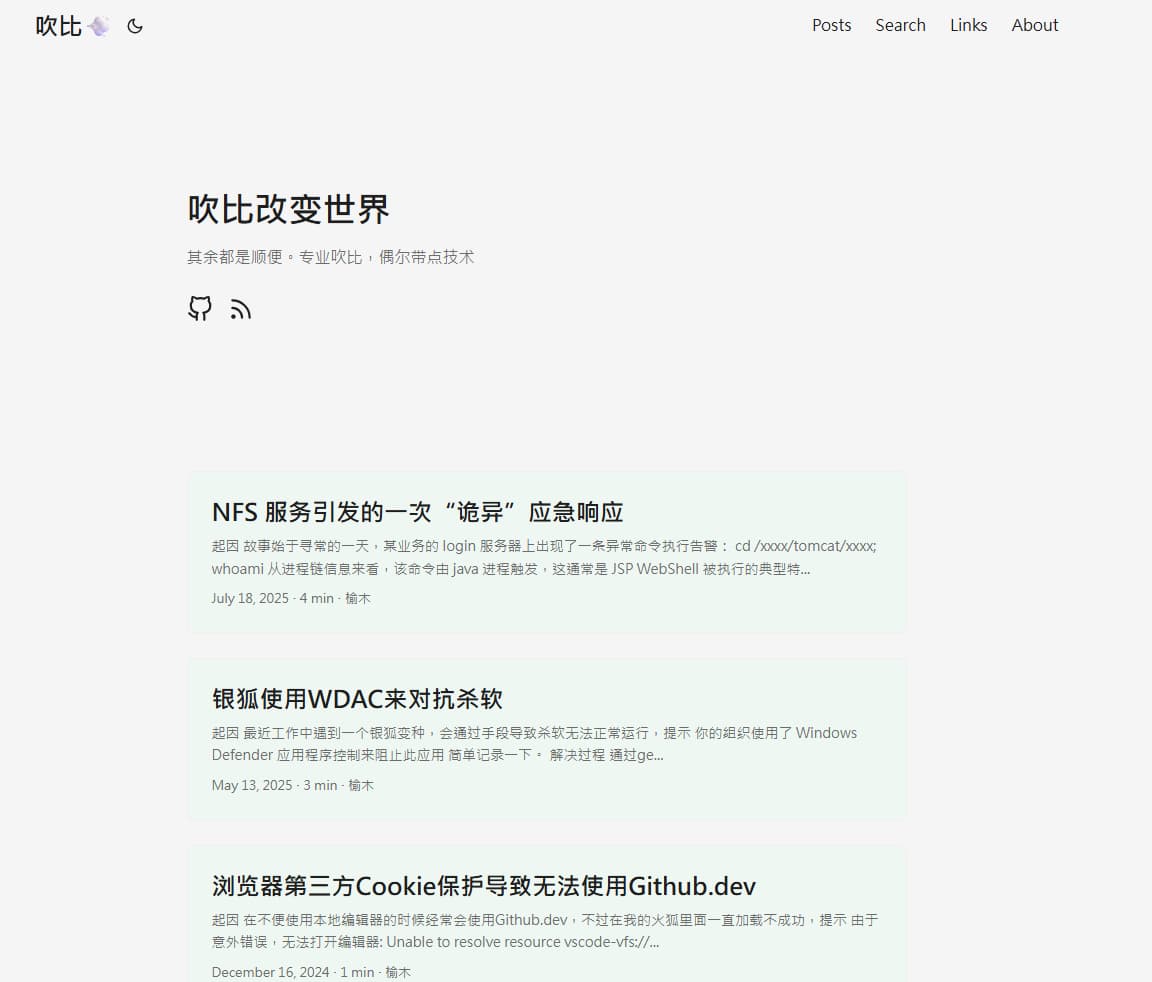Click the moon icon in the header
This screenshot has width=1152, height=982.
pos(135,27)
